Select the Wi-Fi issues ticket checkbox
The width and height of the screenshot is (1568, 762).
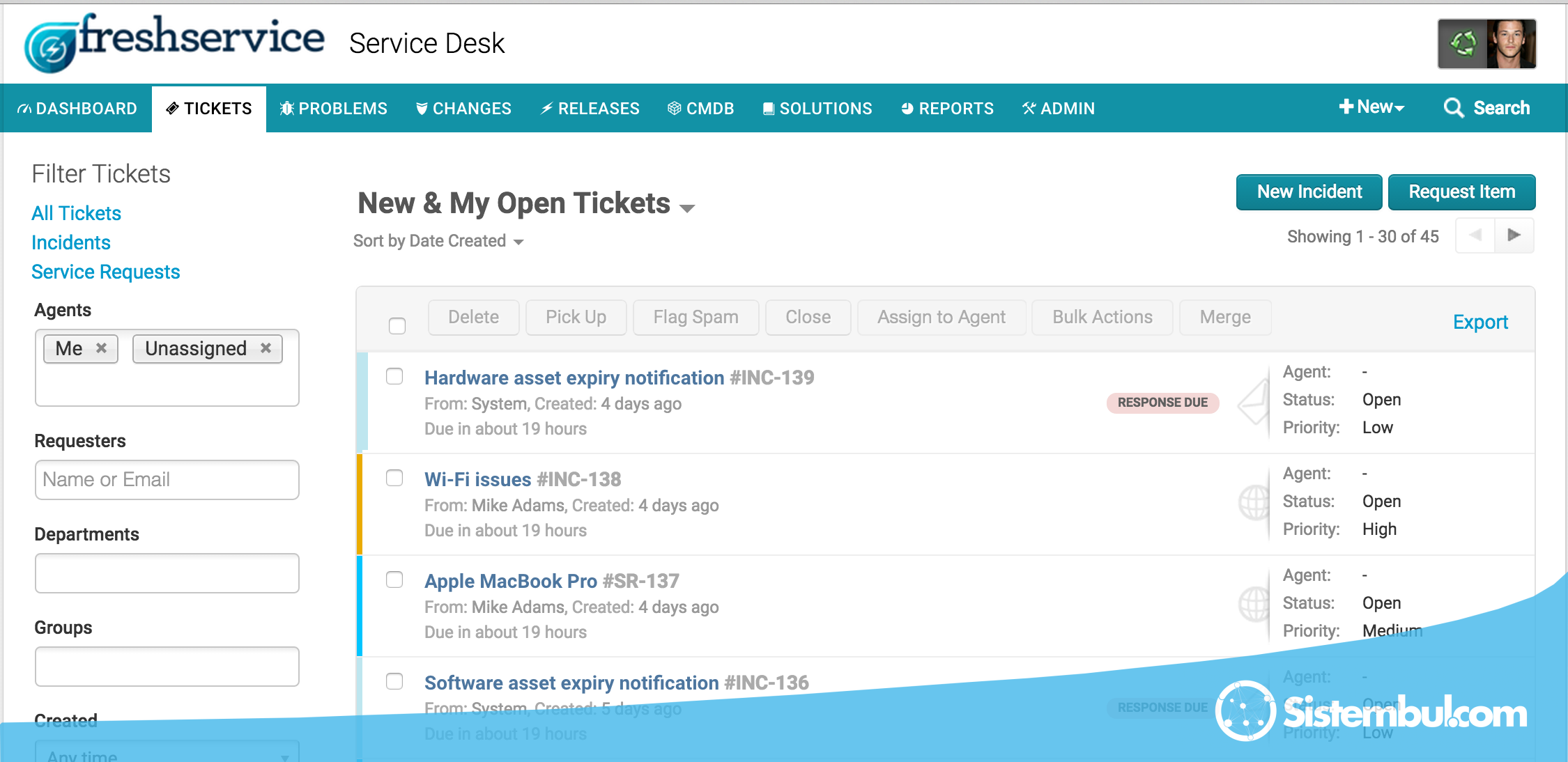[394, 478]
